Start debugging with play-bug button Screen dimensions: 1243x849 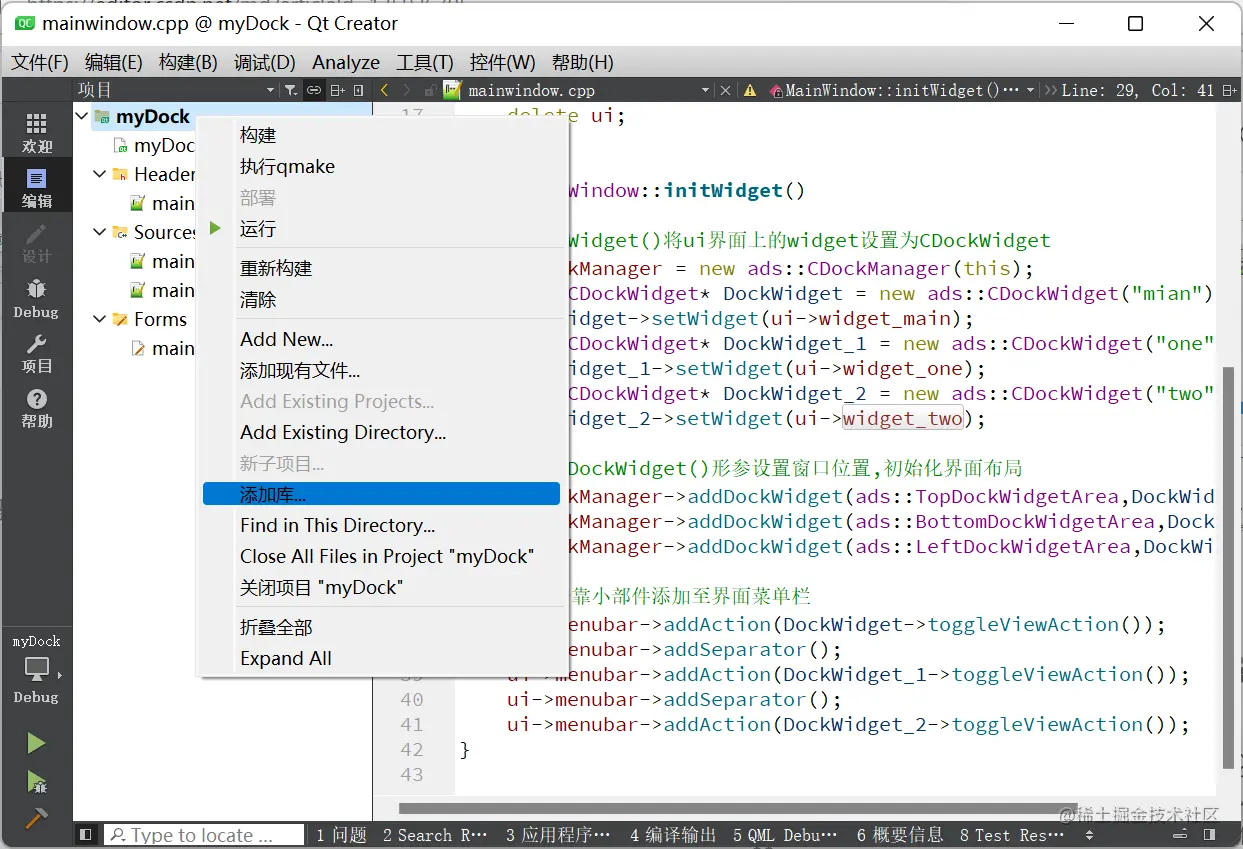pos(36,781)
